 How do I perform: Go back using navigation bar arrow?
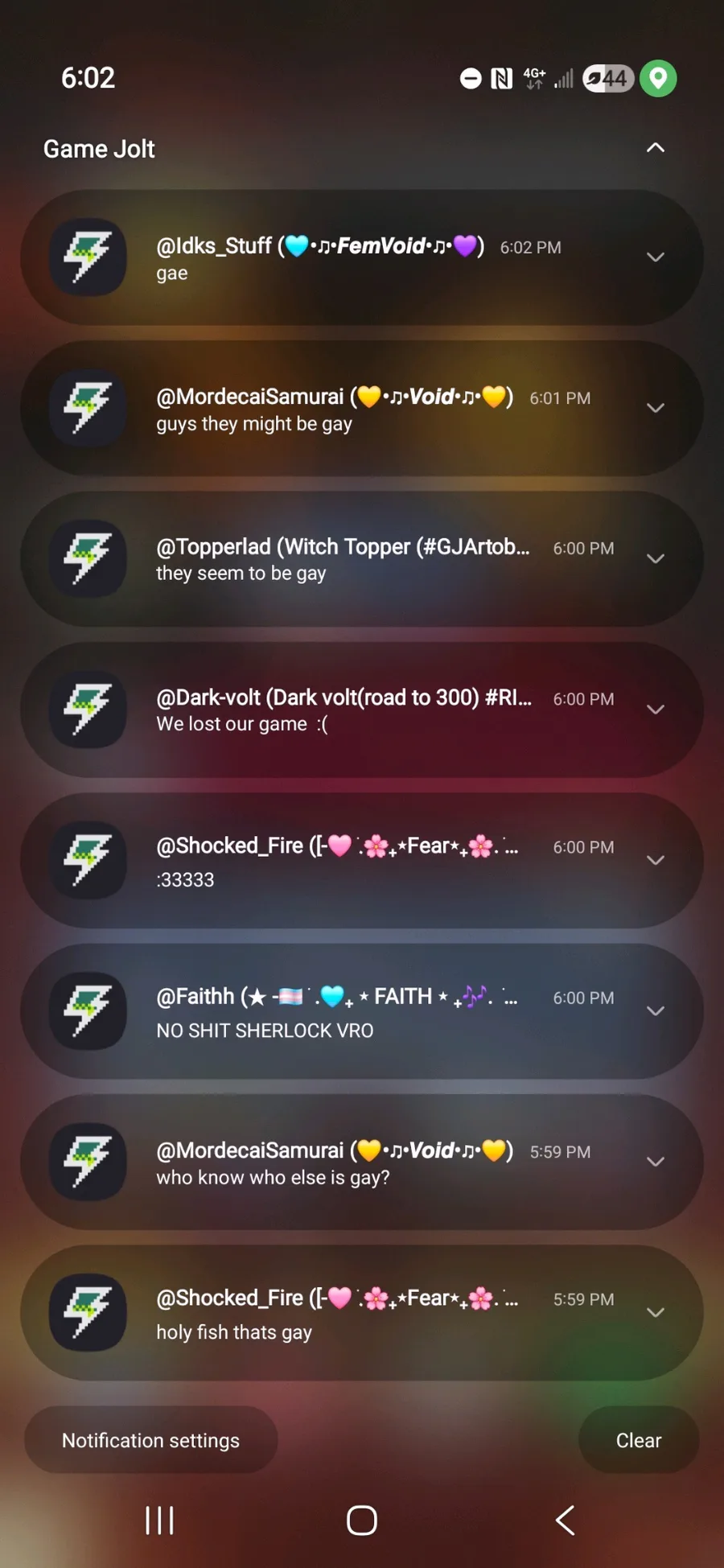pyautogui.click(x=566, y=1521)
